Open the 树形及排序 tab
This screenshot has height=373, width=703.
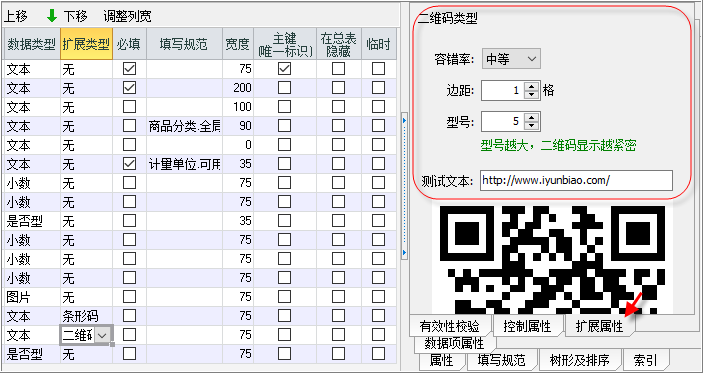coord(579,360)
